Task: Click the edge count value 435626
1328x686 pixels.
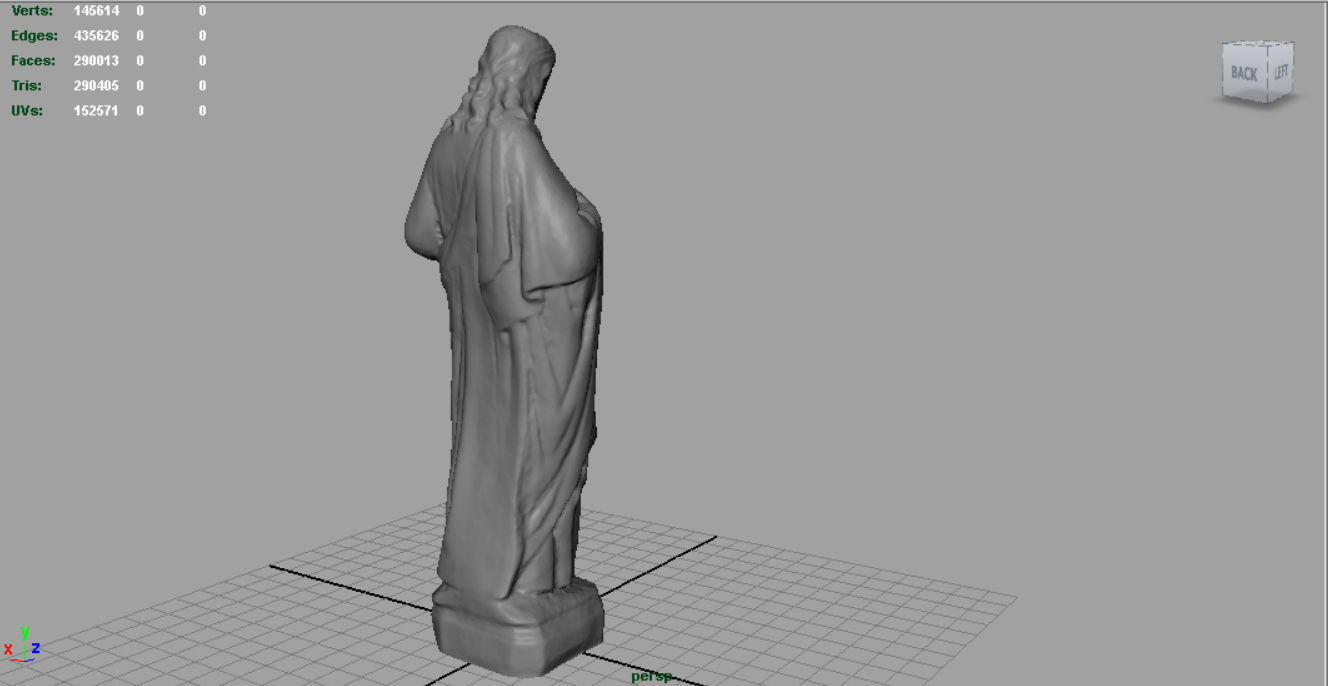Action: coord(96,36)
